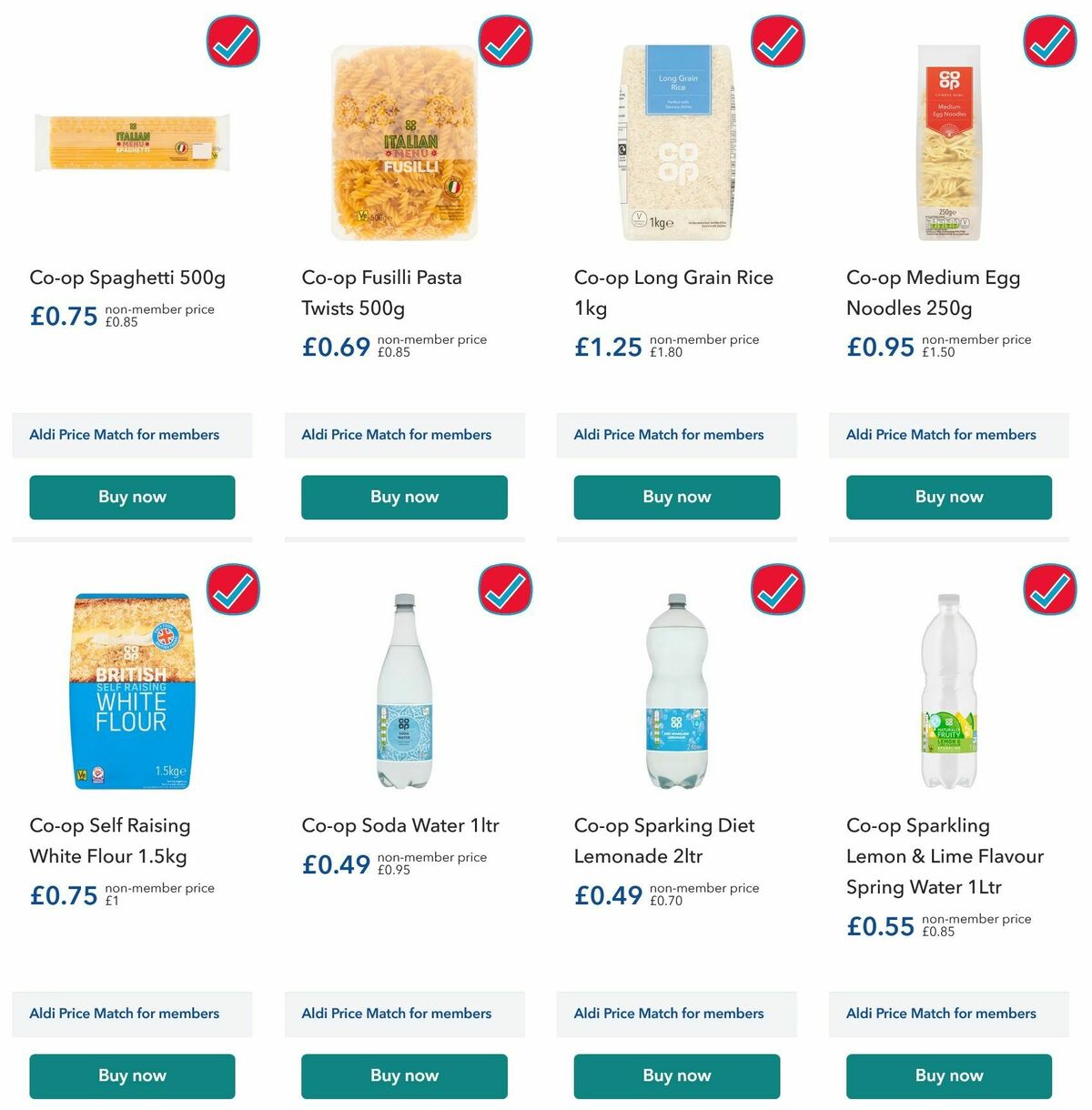The width and height of the screenshot is (1092, 1110).
Task: Buy now the Co-op Sparkling Diet Lemonade
Action: (675, 1076)
